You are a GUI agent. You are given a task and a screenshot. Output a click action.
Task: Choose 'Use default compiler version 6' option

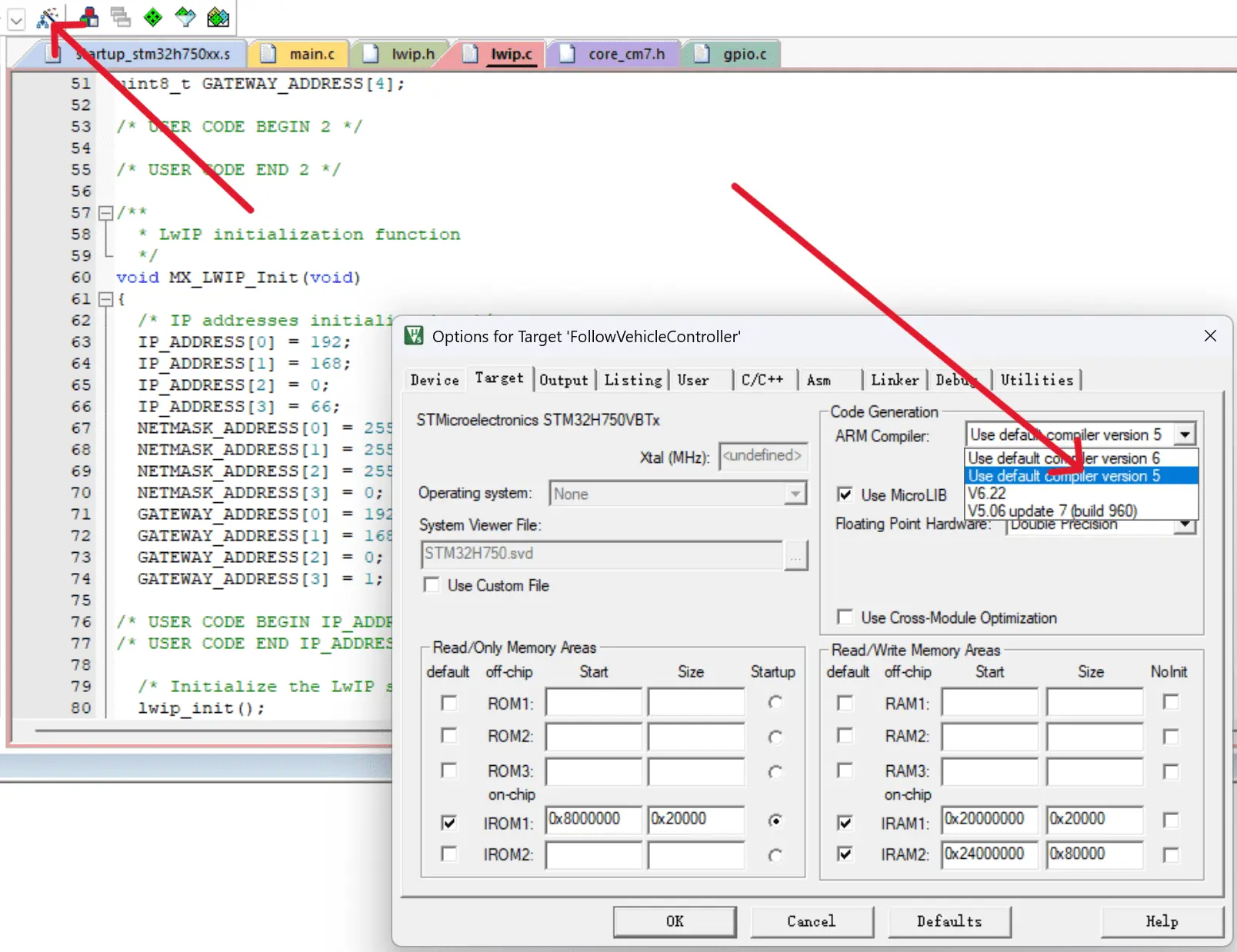(x=1081, y=458)
